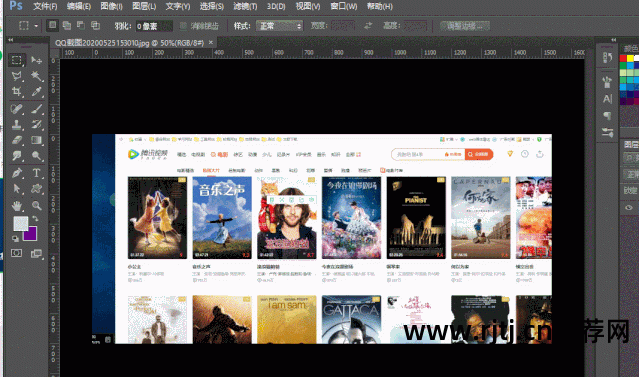Select the Pen tool

point(17,173)
